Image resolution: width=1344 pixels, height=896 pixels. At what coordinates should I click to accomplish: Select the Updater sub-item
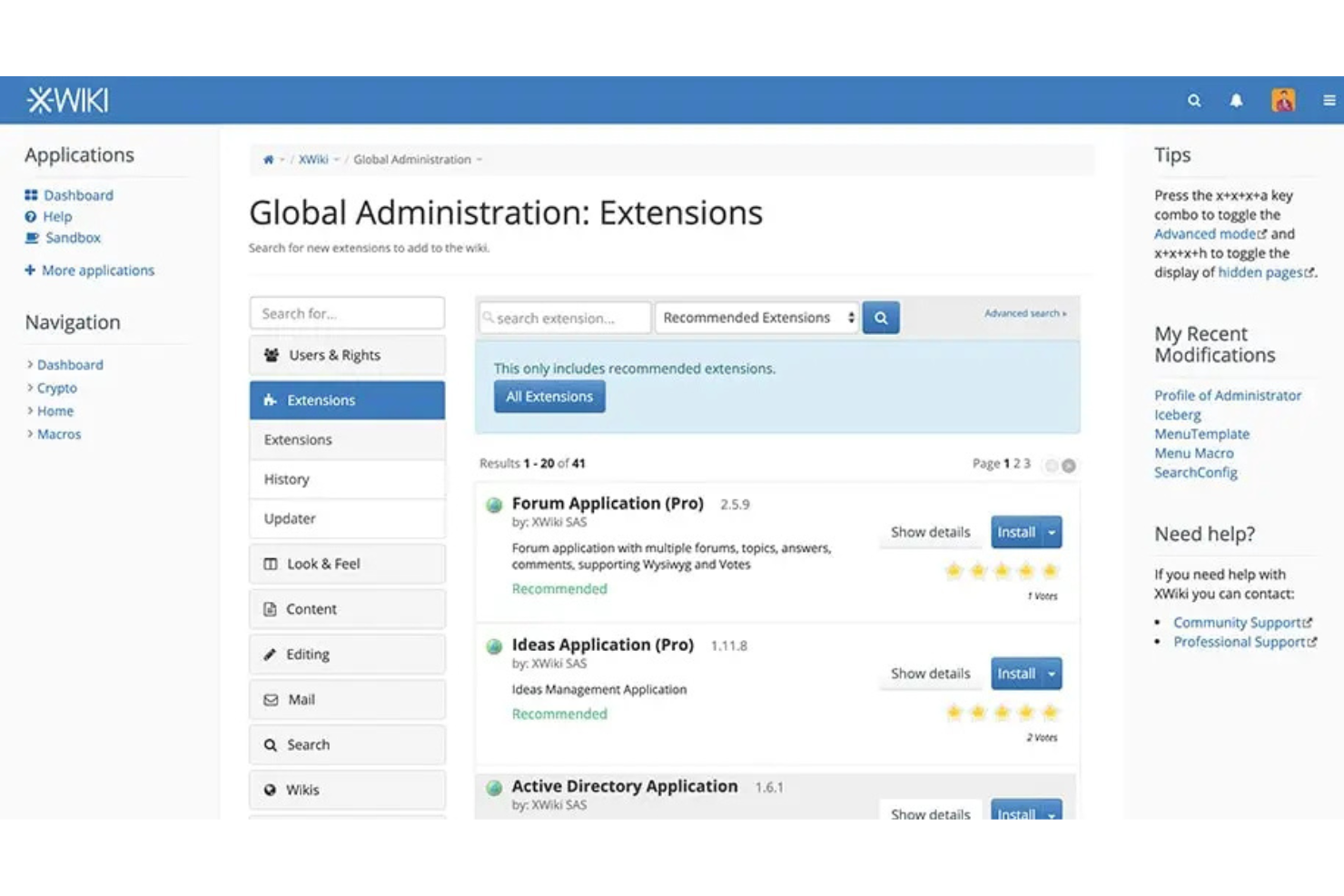click(x=347, y=518)
